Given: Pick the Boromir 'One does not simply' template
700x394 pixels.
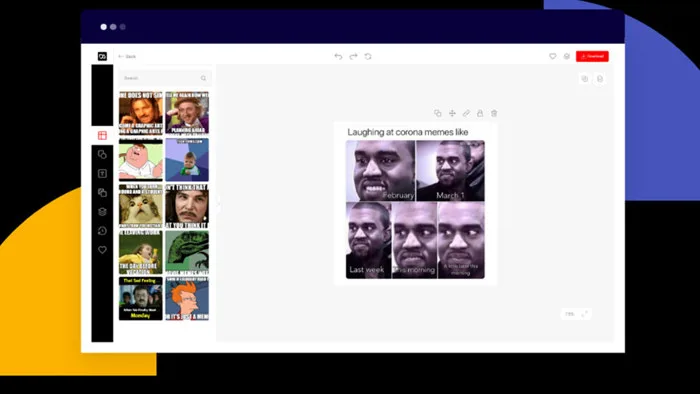Looking at the screenshot, I should [x=141, y=113].
